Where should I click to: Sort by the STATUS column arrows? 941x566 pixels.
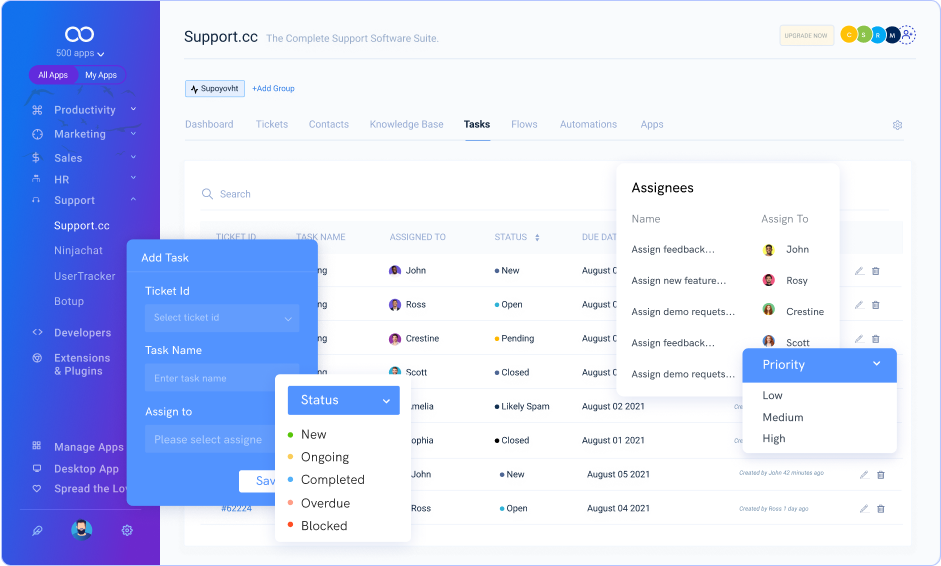tap(537, 238)
